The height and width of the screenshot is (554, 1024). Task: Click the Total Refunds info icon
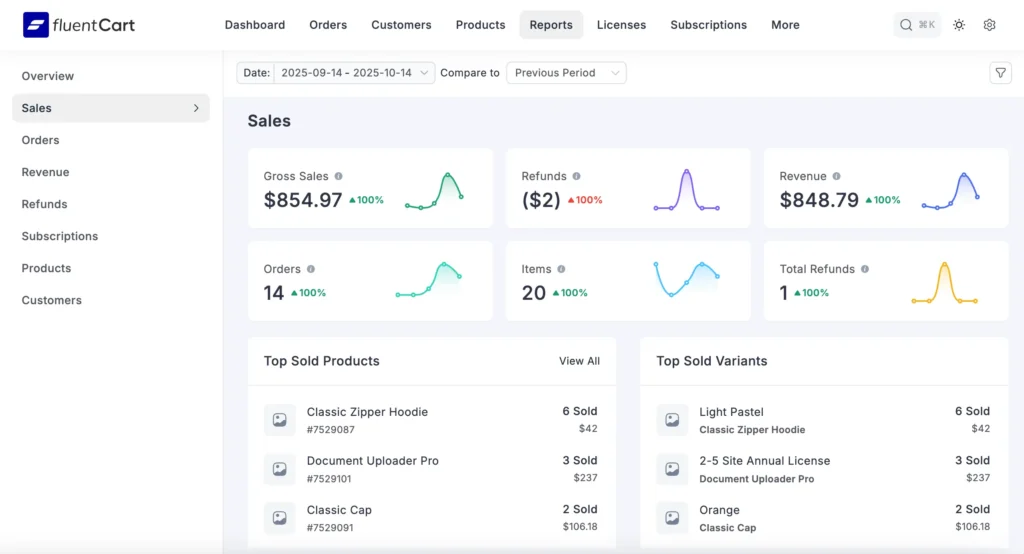click(x=865, y=269)
